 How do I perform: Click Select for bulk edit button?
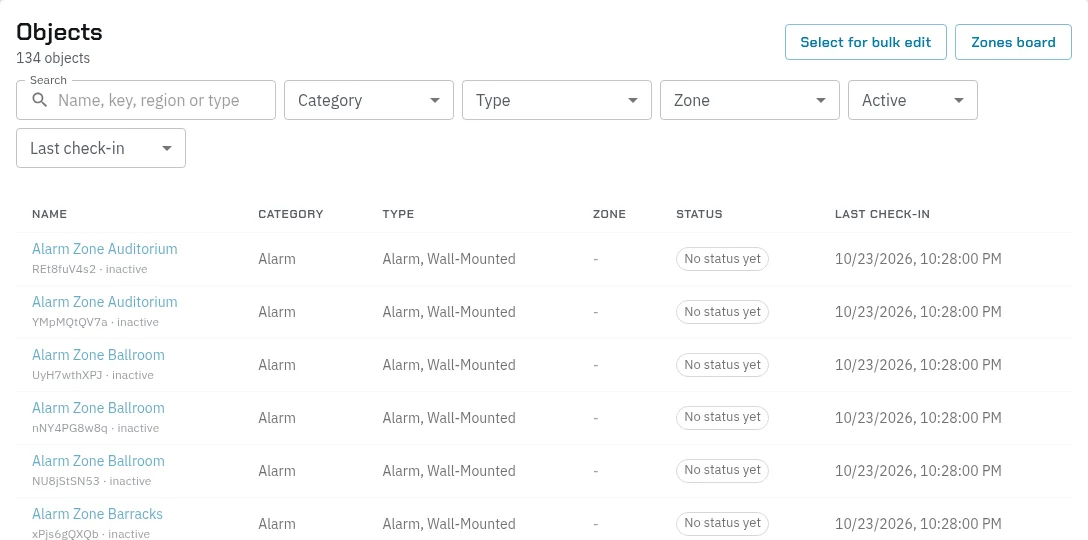pyautogui.click(x=865, y=42)
